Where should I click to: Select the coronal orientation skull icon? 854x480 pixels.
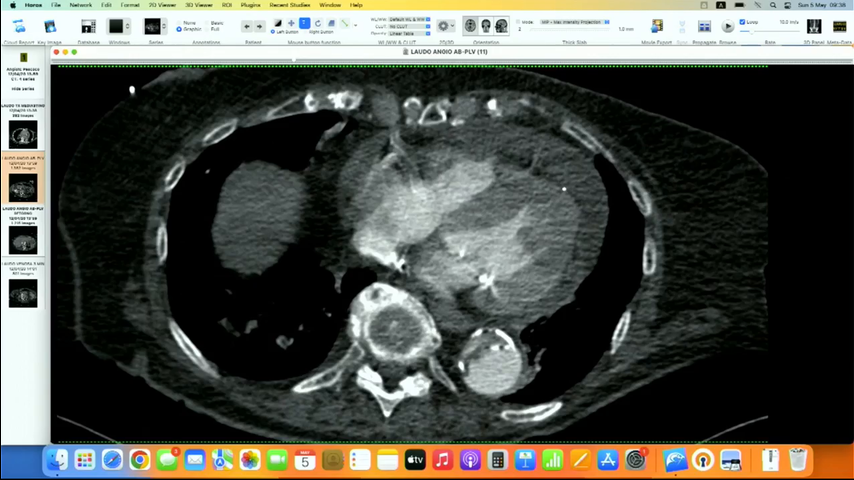point(486,26)
